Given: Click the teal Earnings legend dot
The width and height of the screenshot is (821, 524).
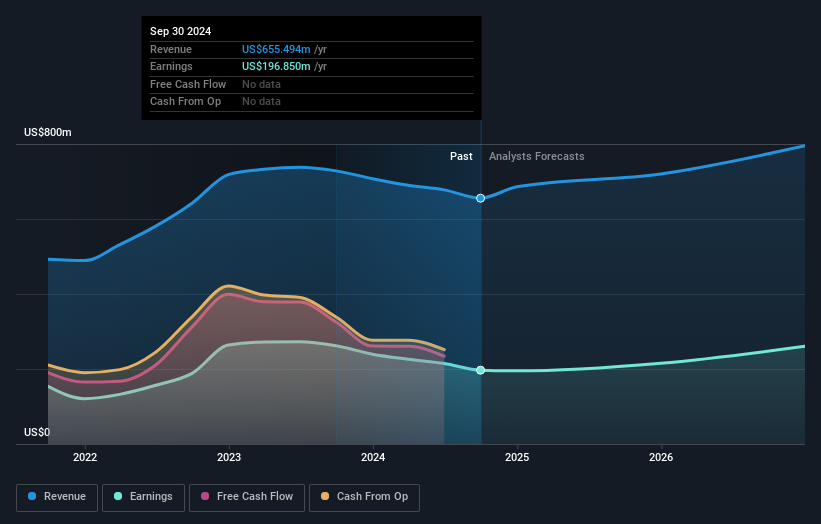Looking at the screenshot, I should pos(118,496).
